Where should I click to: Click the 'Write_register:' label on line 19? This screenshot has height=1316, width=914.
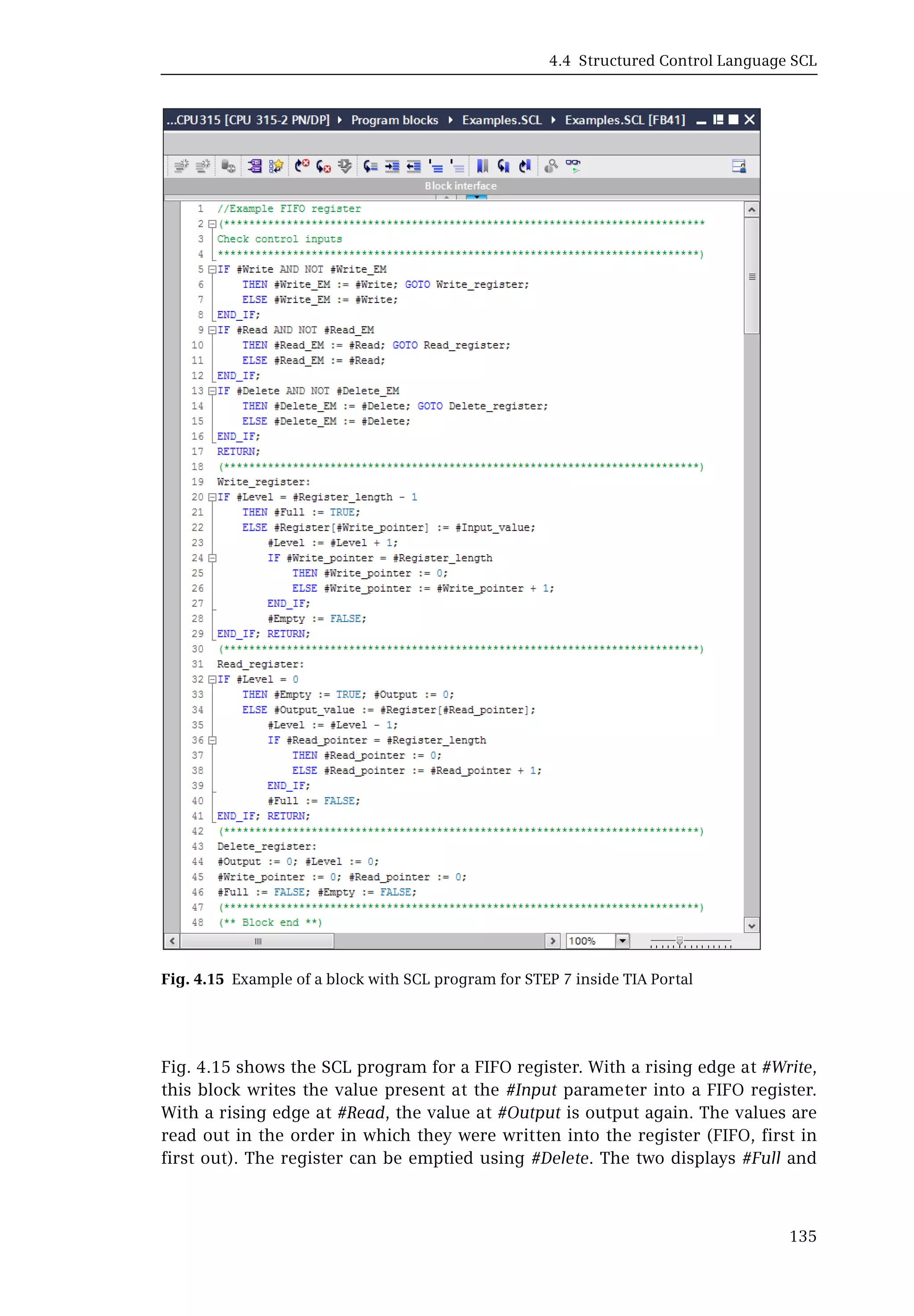pos(263,482)
